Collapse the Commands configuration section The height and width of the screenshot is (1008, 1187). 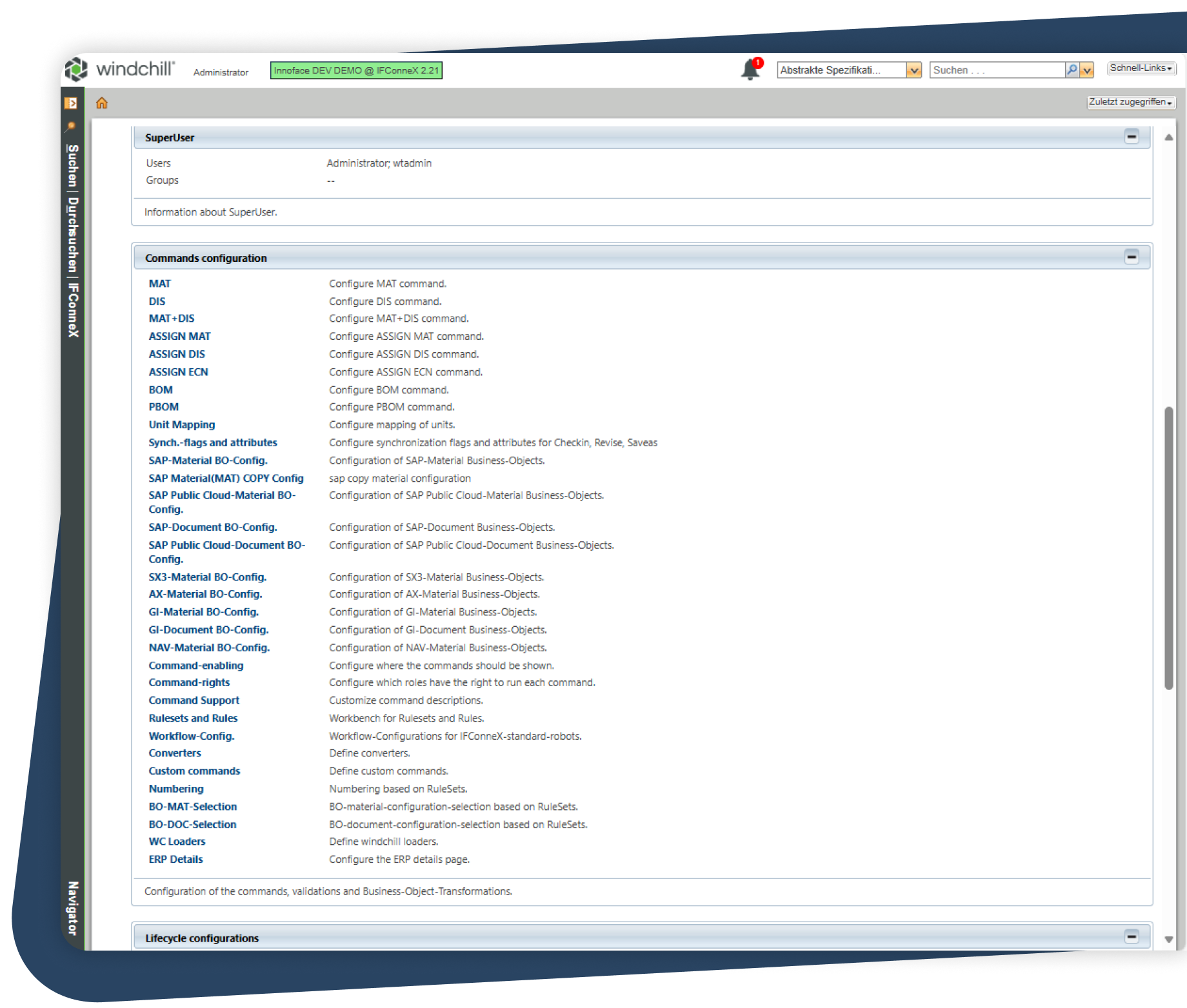[1132, 257]
